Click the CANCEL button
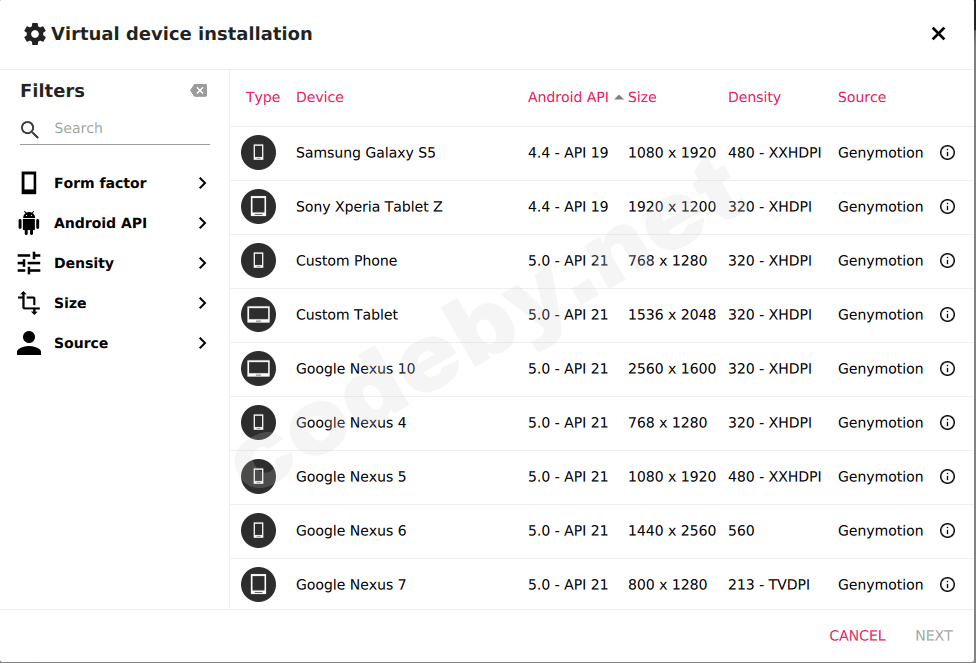Viewport: 976px width, 663px height. coord(857,636)
